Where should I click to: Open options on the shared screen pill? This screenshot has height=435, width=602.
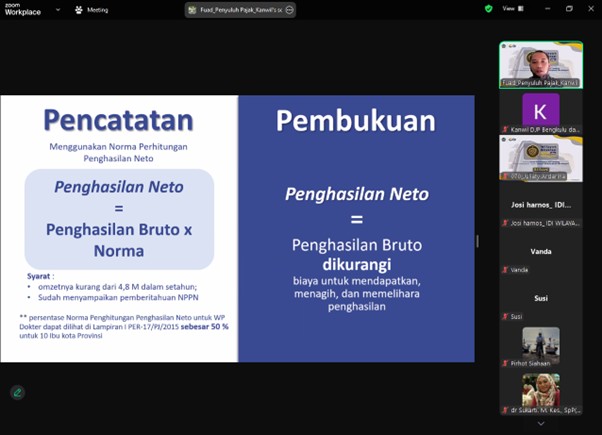(289, 10)
